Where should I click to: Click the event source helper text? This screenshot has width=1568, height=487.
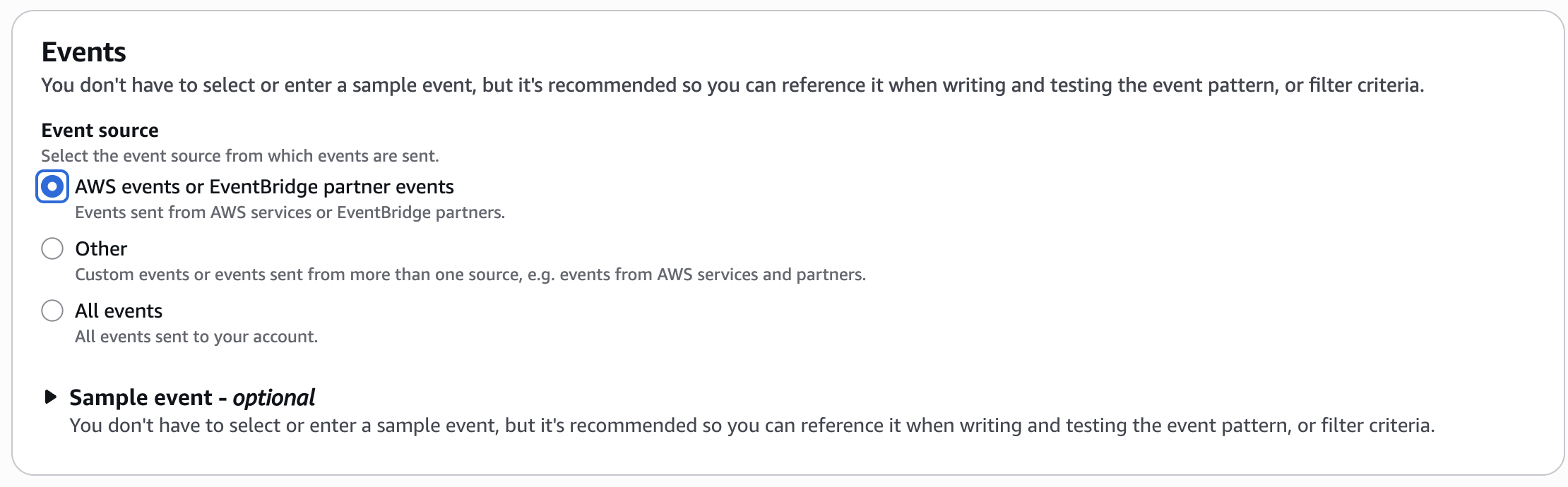[x=240, y=156]
